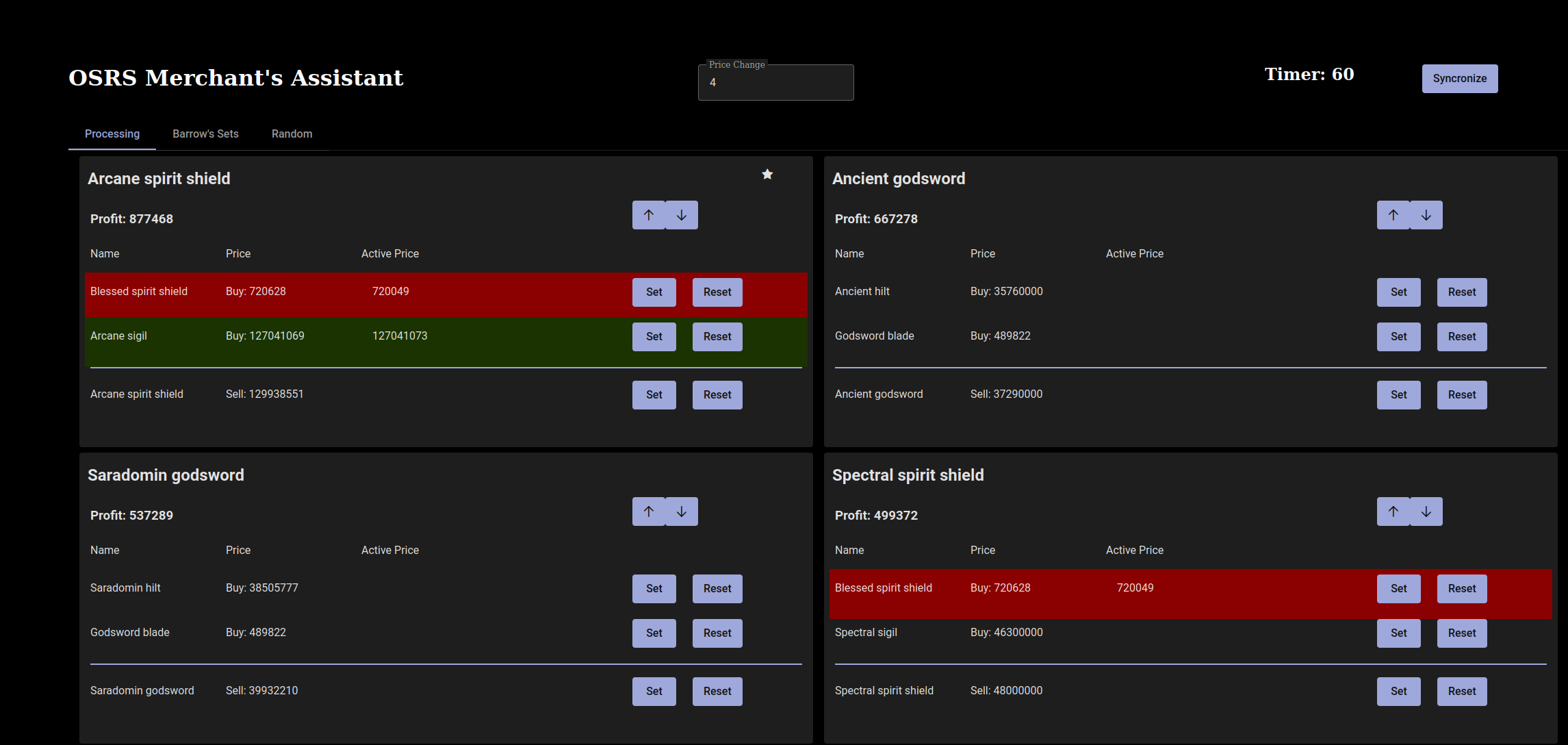Focus the Price Change input field
Screen dimensions: 1568x745
coord(775,82)
